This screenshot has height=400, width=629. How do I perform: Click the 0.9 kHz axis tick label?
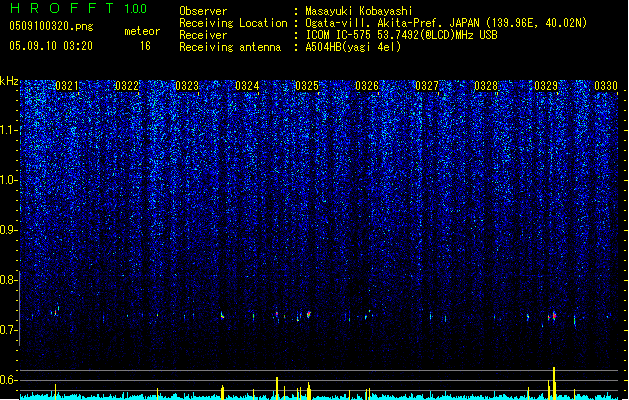[8, 230]
